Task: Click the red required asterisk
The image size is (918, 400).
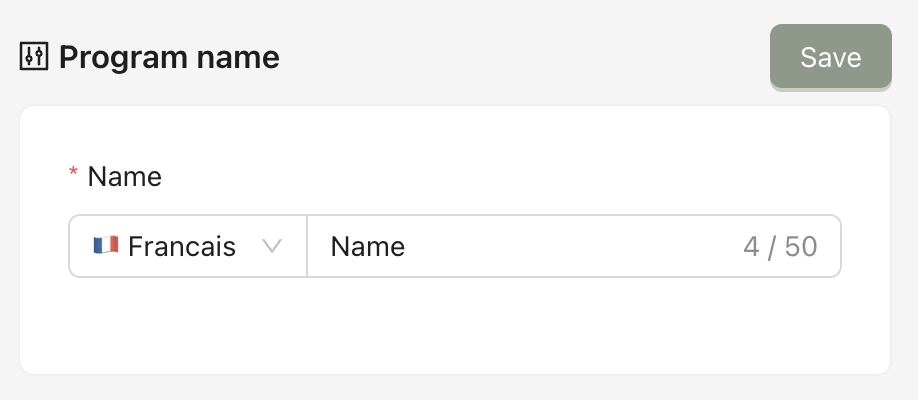Action: 73,175
